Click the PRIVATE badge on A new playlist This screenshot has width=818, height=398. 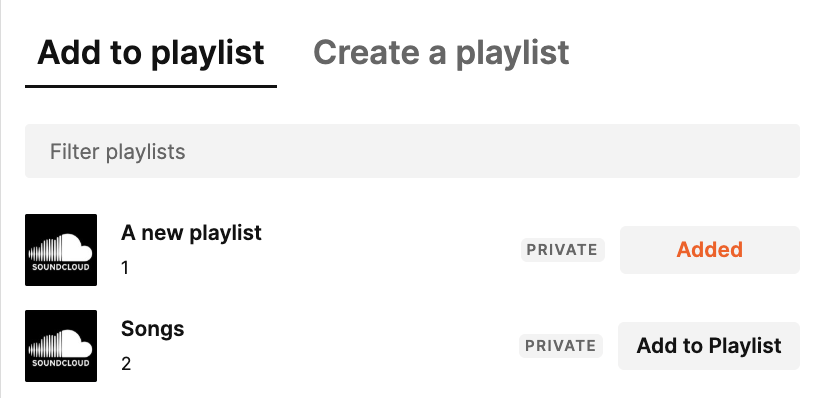click(x=562, y=250)
